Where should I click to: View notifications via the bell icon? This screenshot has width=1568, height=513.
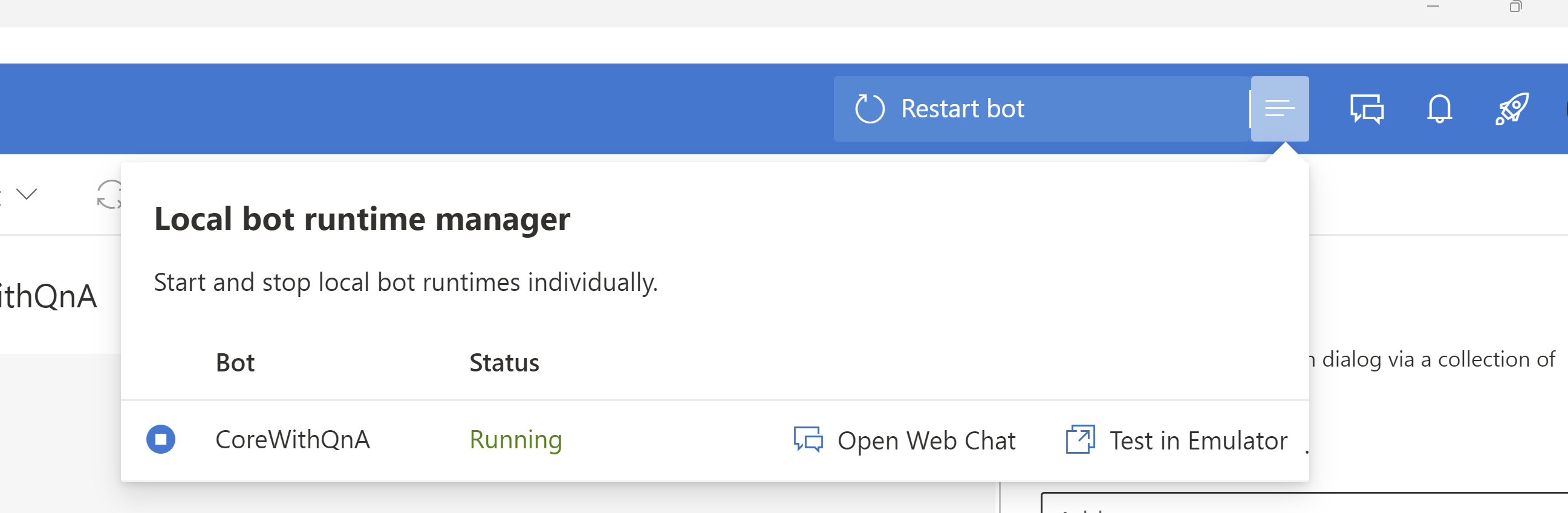tap(1439, 109)
